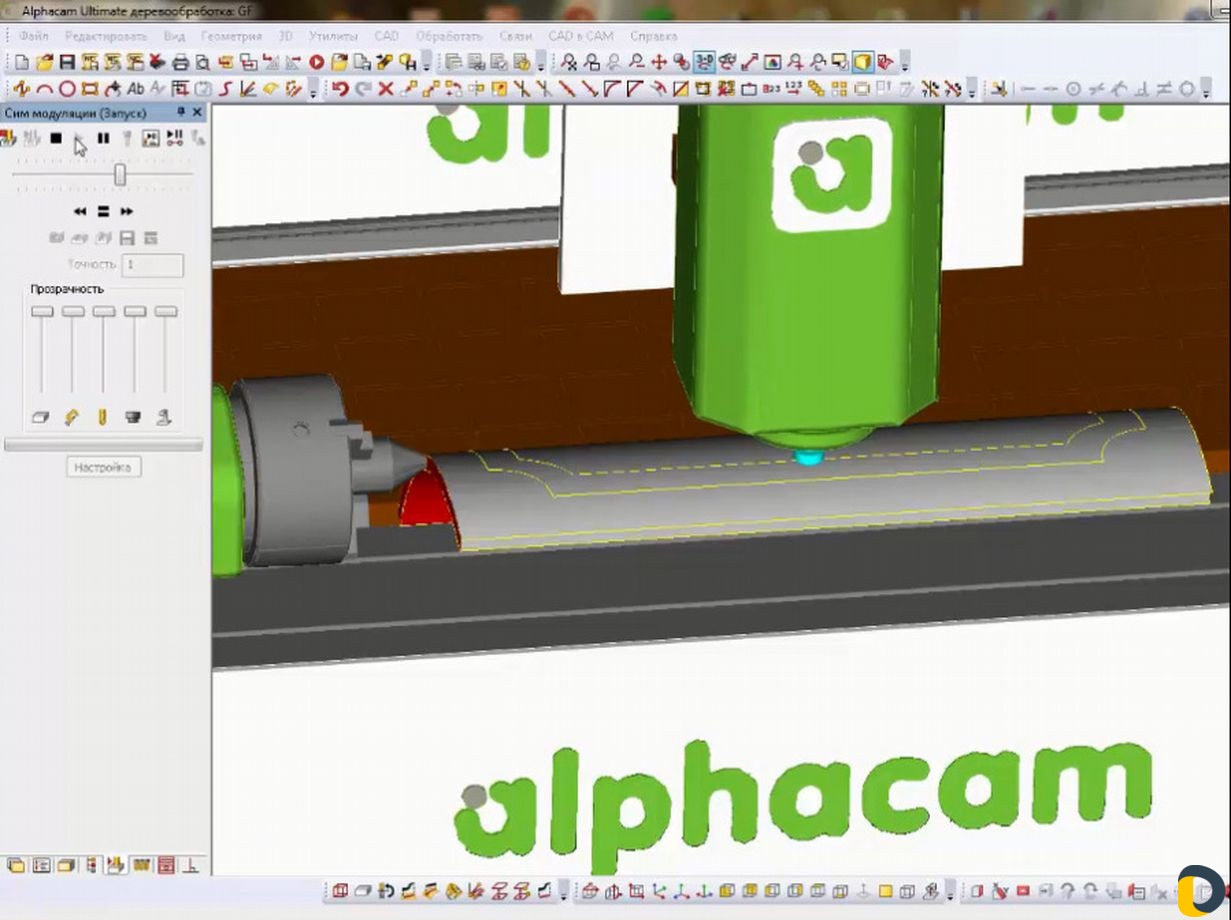Open the Файл menu
The image size is (1231, 920).
[34, 36]
